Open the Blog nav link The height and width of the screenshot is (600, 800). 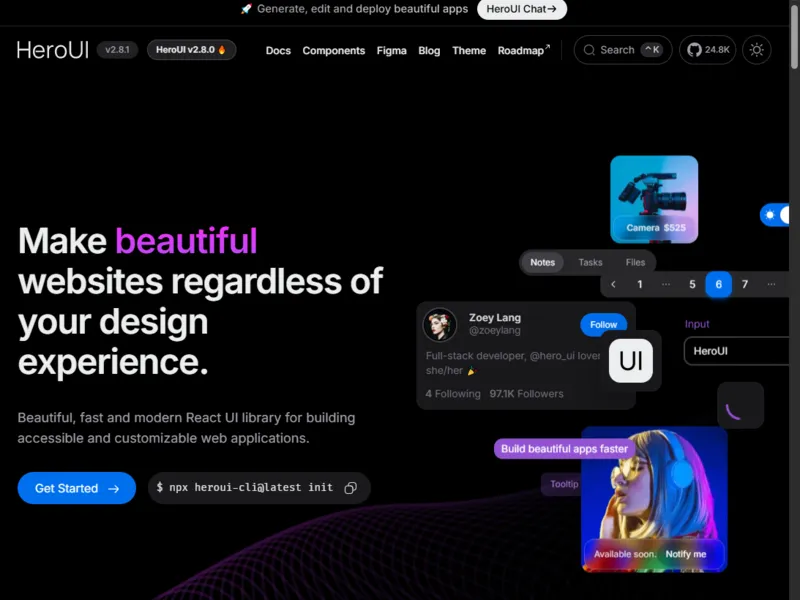pyautogui.click(x=429, y=51)
